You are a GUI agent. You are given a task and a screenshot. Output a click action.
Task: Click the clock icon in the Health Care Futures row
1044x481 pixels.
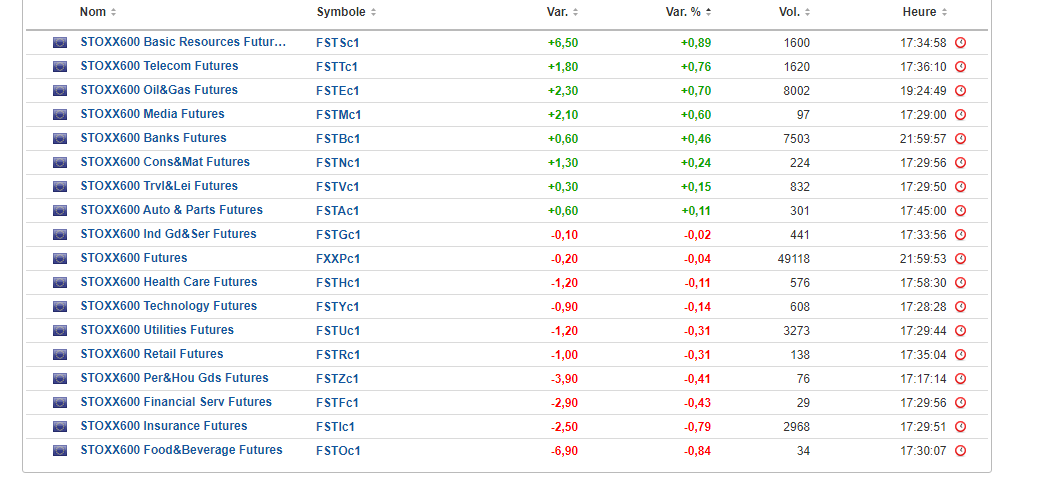pyautogui.click(x=961, y=283)
